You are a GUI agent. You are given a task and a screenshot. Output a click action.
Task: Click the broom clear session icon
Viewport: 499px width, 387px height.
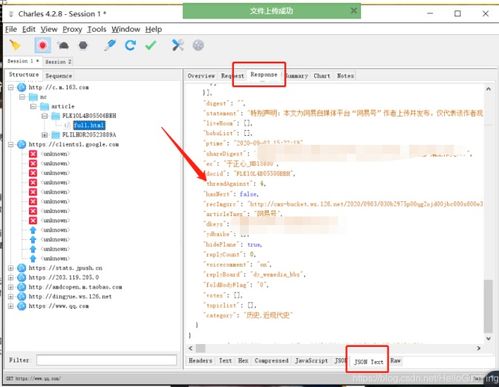click(15, 45)
